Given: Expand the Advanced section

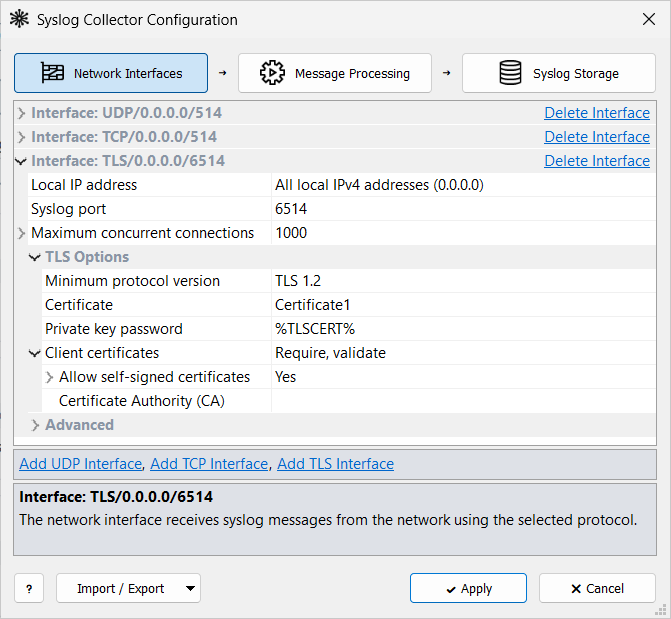Looking at the screenshot, I should [x=35, y=425].
